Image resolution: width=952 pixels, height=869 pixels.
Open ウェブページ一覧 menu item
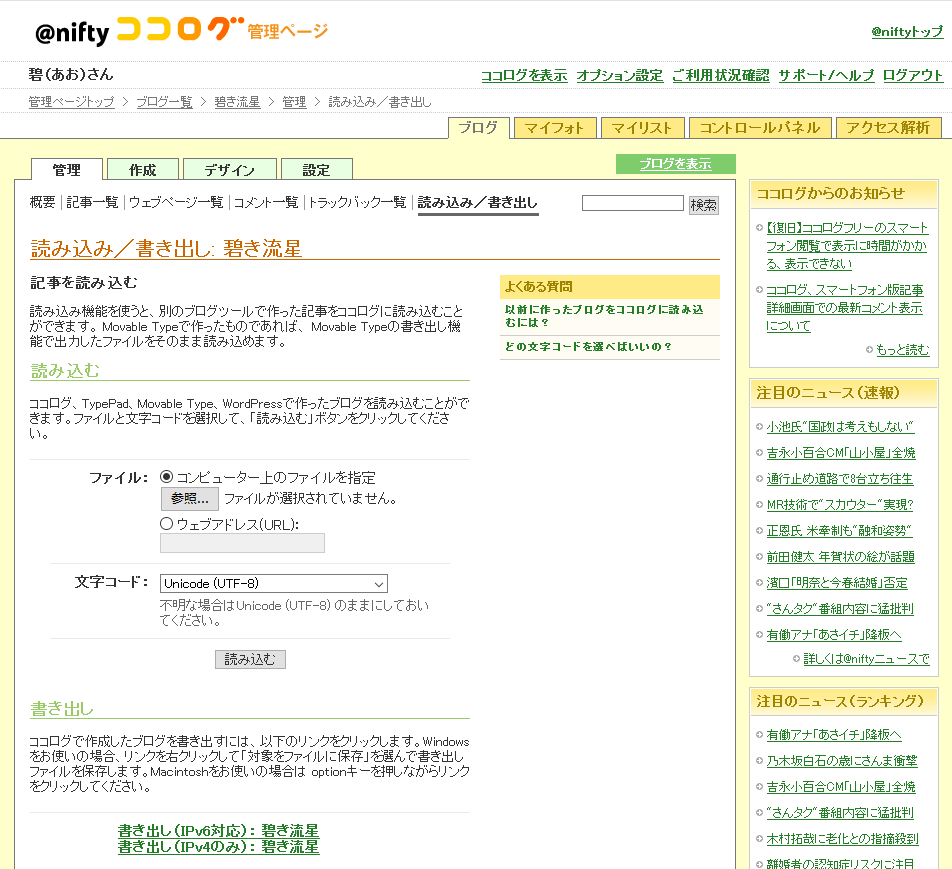(x=176, y=202)
